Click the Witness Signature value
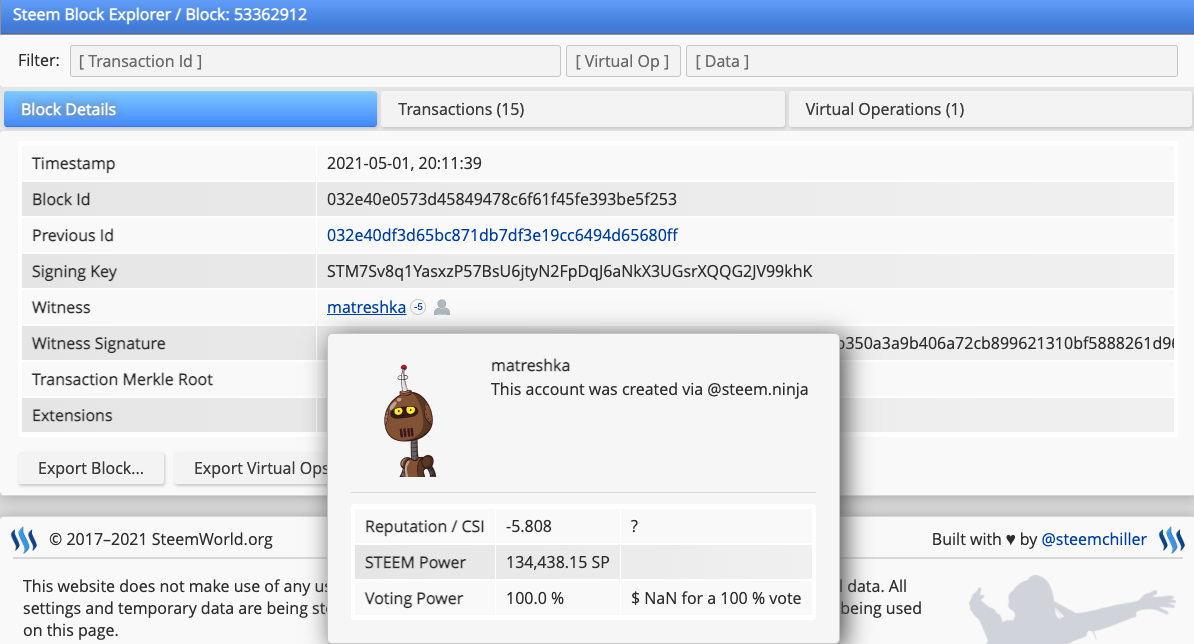Viewport: 1194px width, 644px height. 1007,343
